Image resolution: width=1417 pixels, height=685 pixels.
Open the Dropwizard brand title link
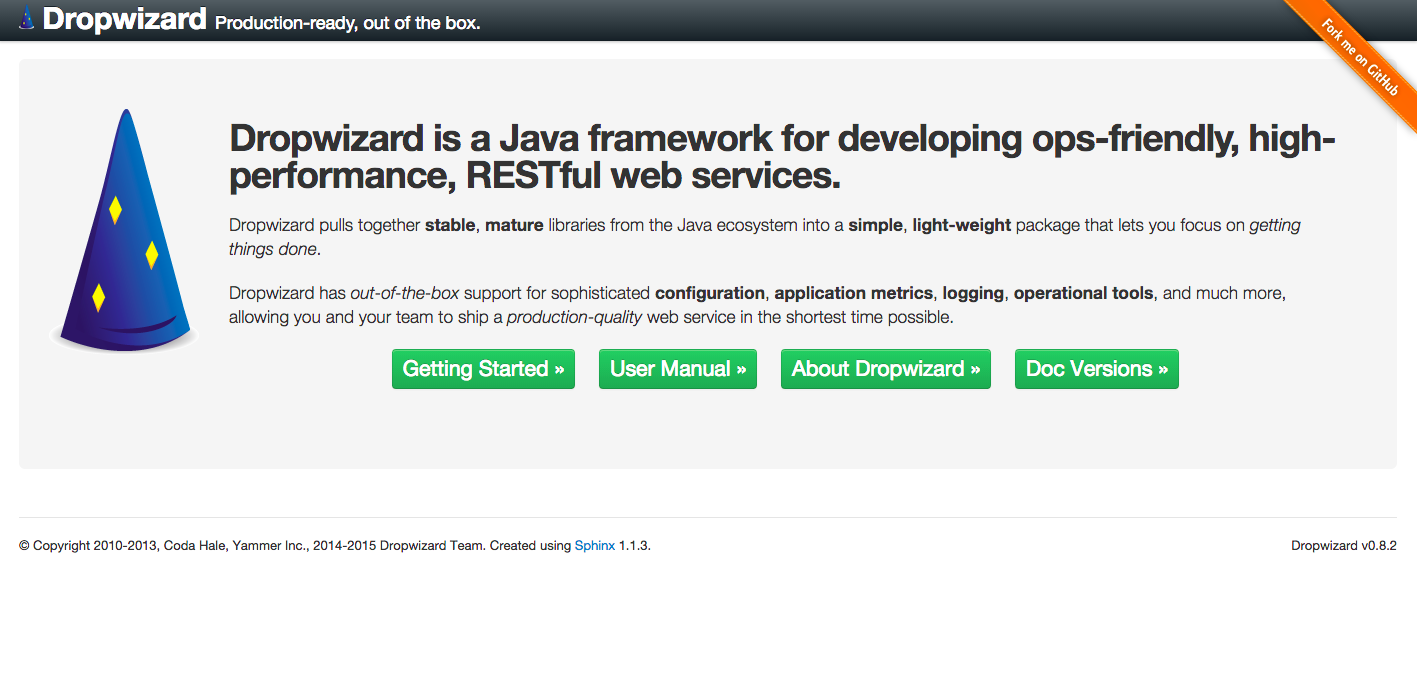pyautogui.click(x=125, y=19)
